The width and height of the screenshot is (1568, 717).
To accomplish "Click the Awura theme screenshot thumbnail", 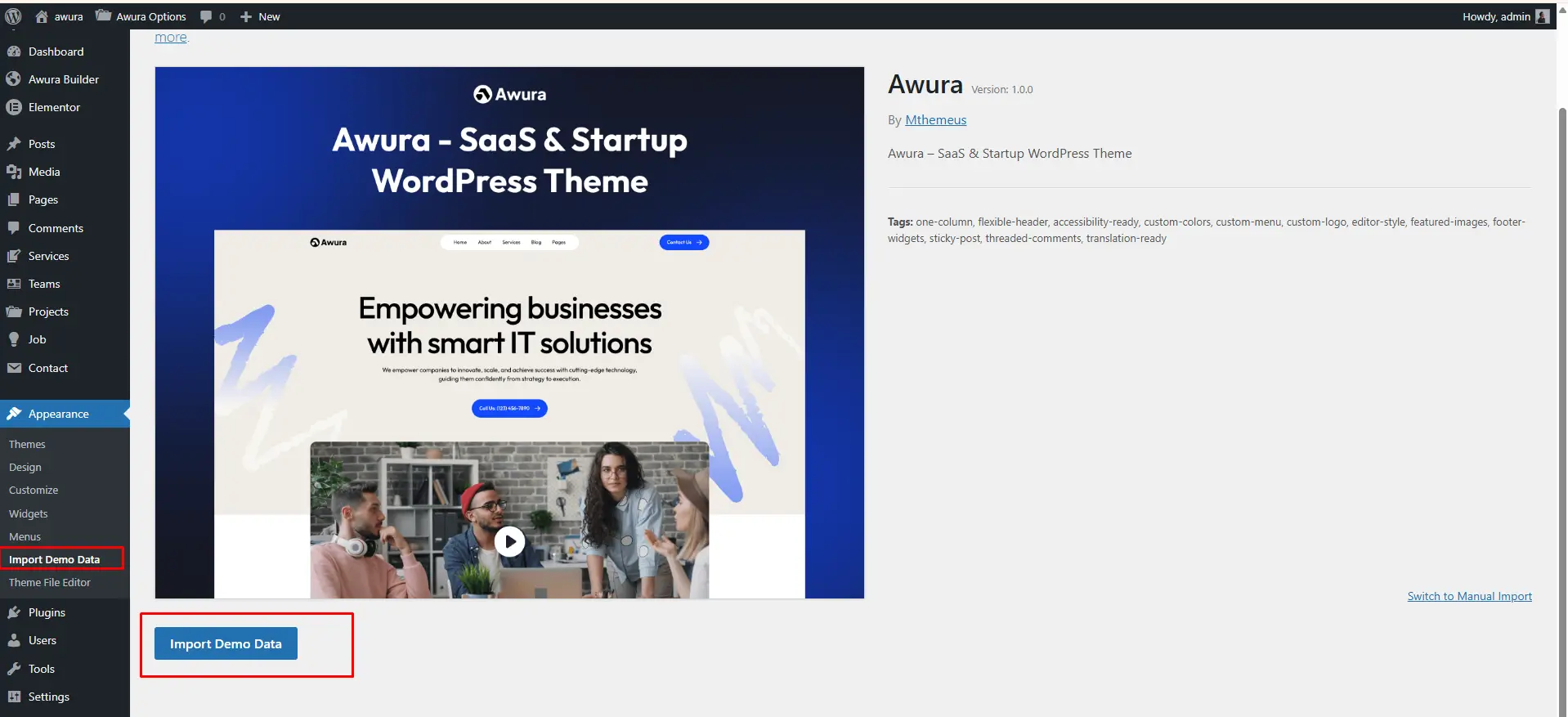I will click(x=509, y=333).
